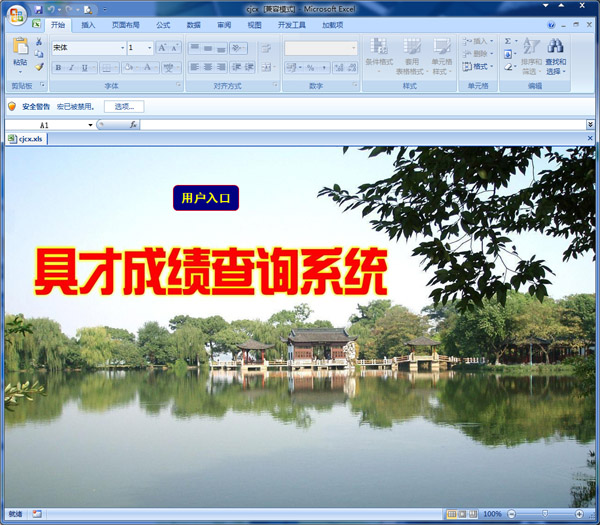Click the orientation text rotation icon
The width and height of the screenshot is (600, 525).
click(238, 48)
